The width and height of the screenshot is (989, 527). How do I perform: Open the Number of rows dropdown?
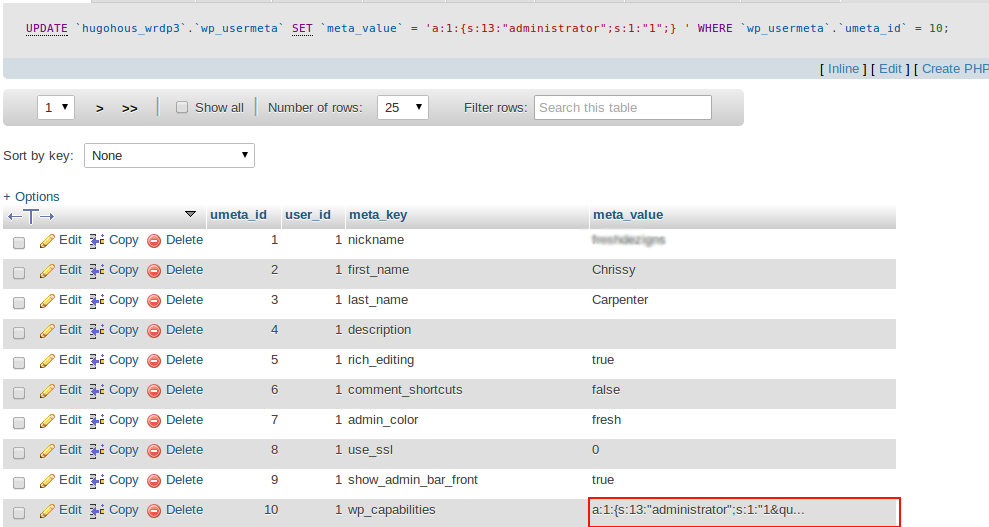[402, 108]
